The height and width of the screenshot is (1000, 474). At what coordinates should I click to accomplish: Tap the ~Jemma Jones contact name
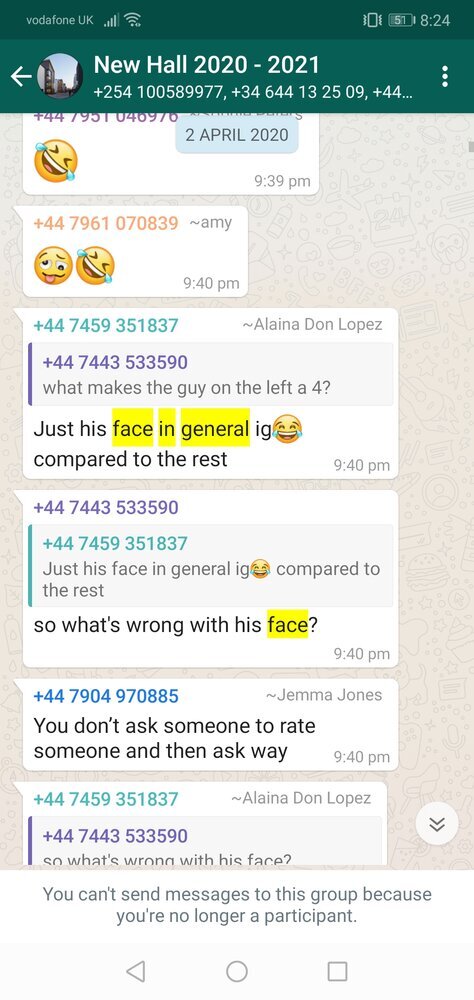pos(323,695)
